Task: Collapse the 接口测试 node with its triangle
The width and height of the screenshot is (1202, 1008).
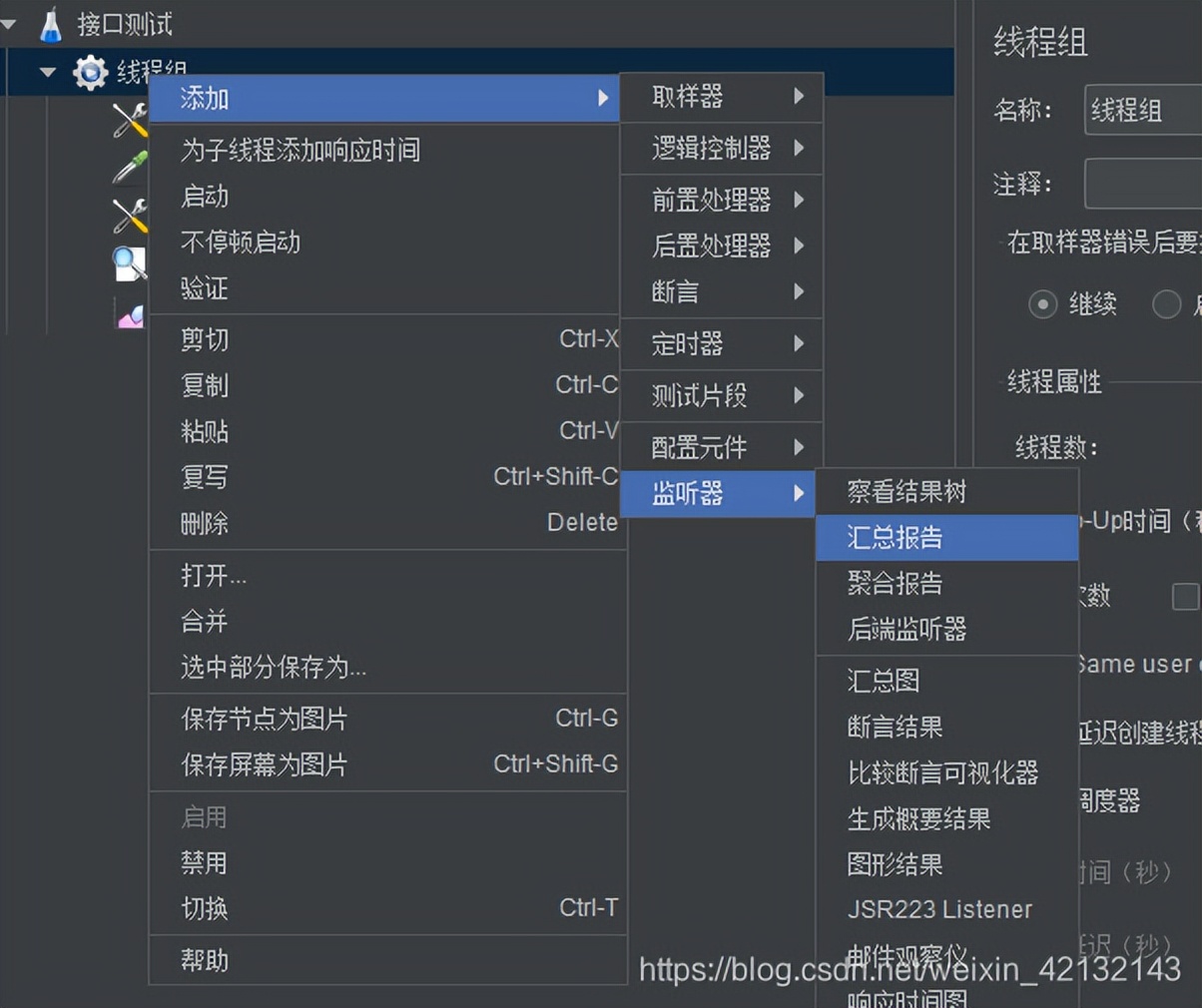Action: coord(10,22)
